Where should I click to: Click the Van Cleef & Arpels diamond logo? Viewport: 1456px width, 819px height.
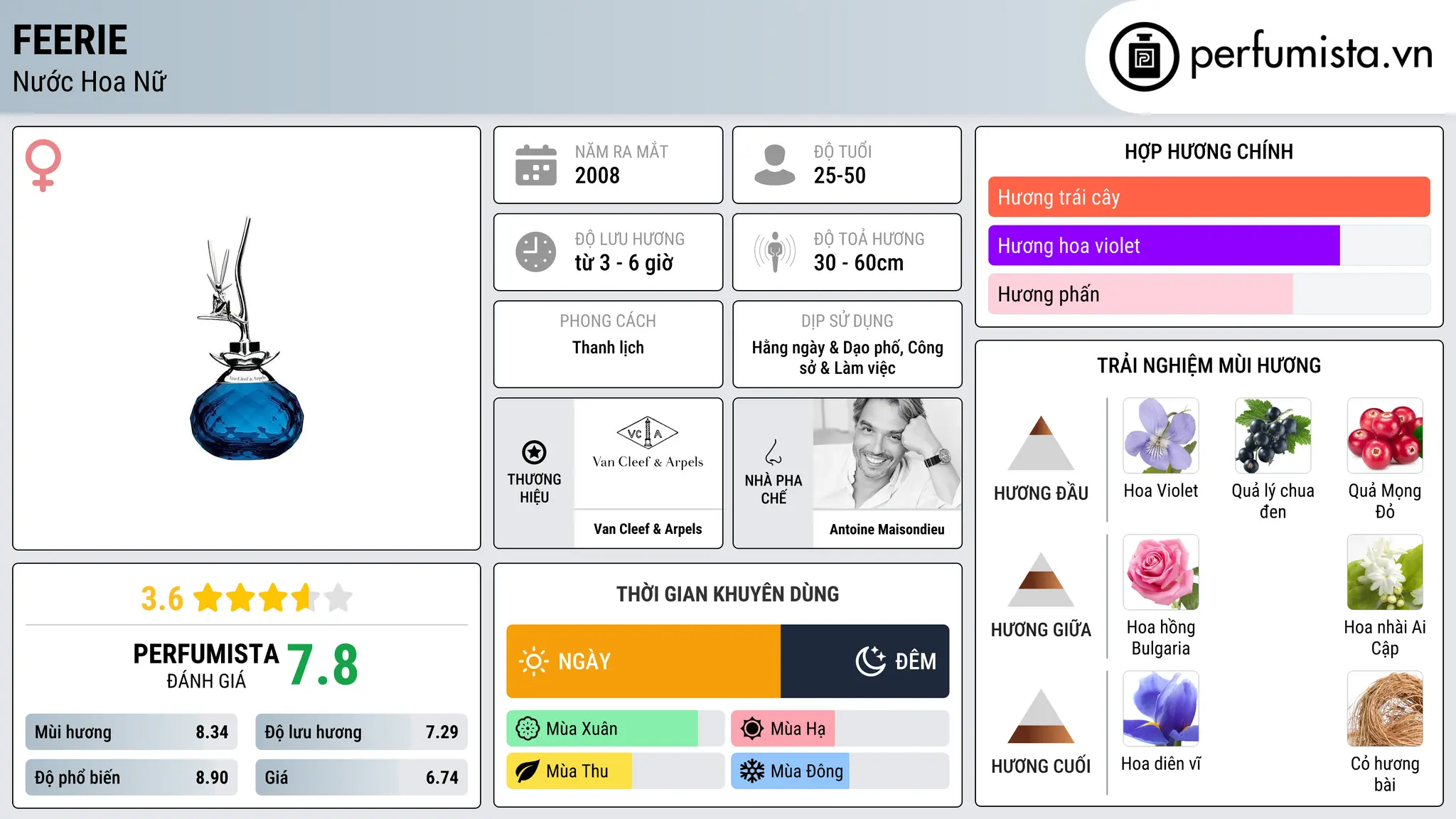[x=648, y=432]
